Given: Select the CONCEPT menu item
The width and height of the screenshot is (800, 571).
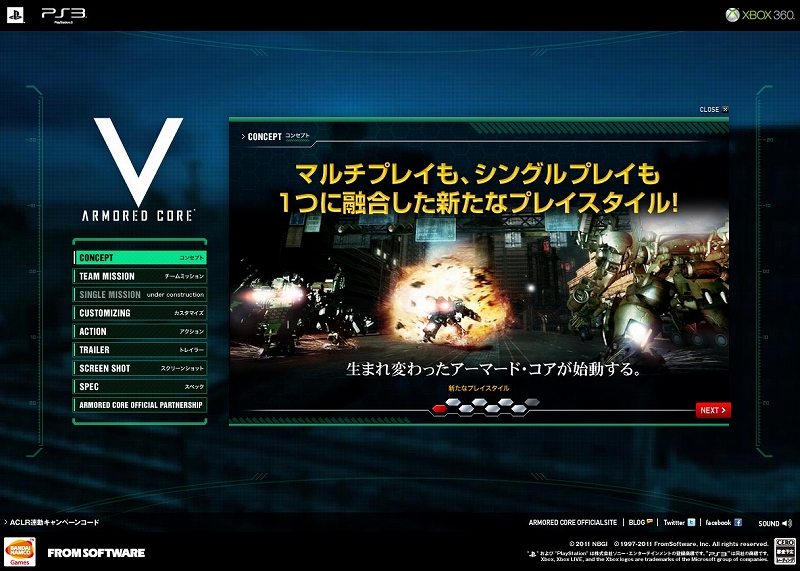Looking at the screenshot, I should coord(140,258).
